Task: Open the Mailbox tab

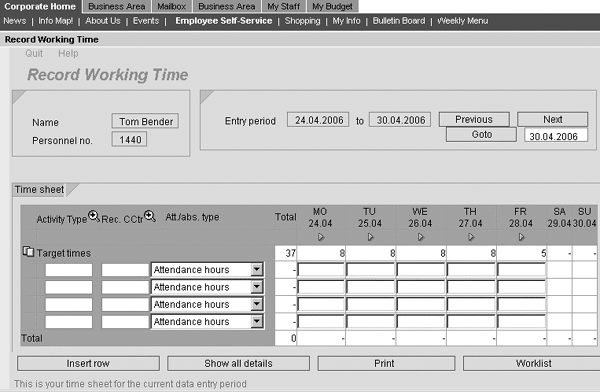Action: [171, 7]
